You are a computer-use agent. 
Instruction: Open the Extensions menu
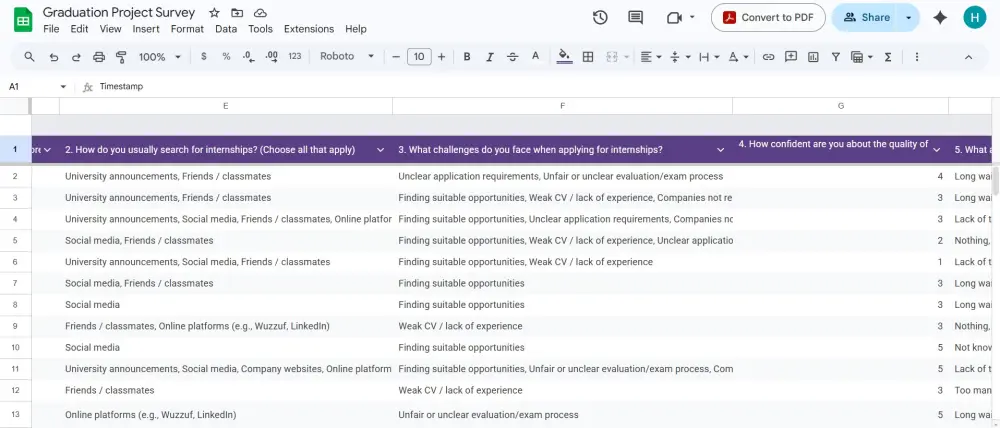(x=309, y=29)
